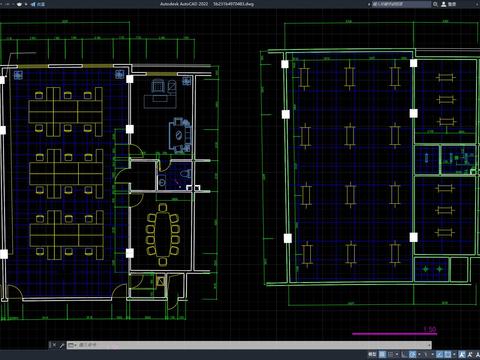Open the user sign-in account icon

click(x=444, y=4)
